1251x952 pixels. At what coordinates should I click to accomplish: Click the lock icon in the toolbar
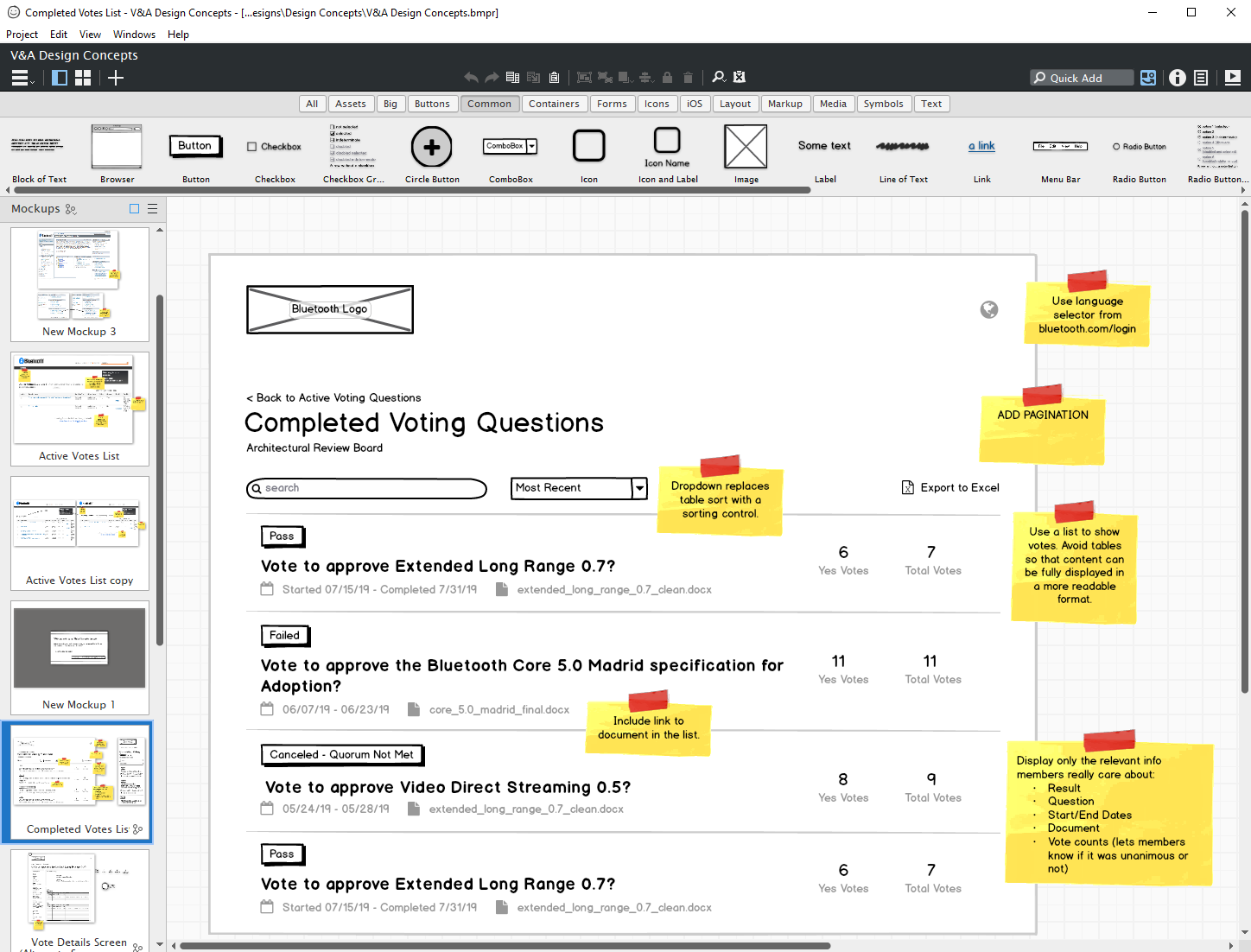667,78
